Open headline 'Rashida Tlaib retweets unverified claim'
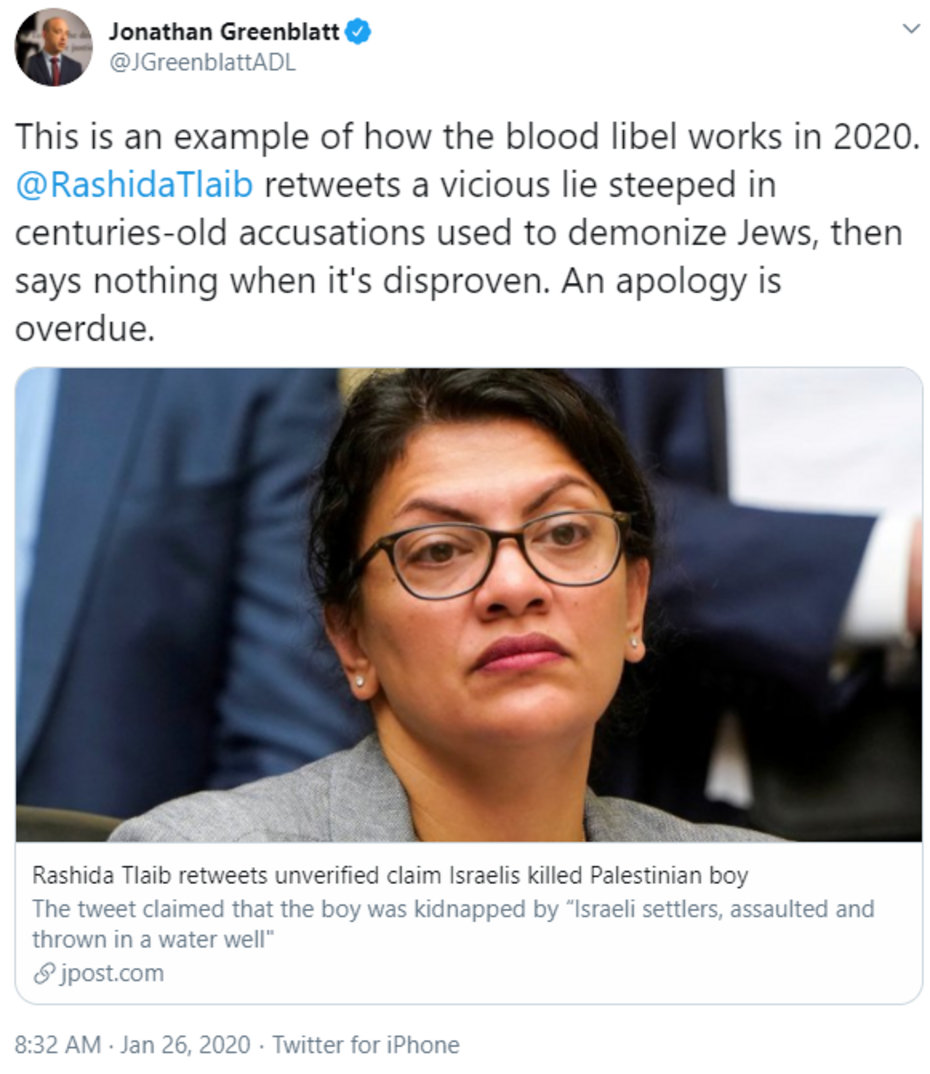930x1074 pixels. pyautogui.click(x=390, y=875)
